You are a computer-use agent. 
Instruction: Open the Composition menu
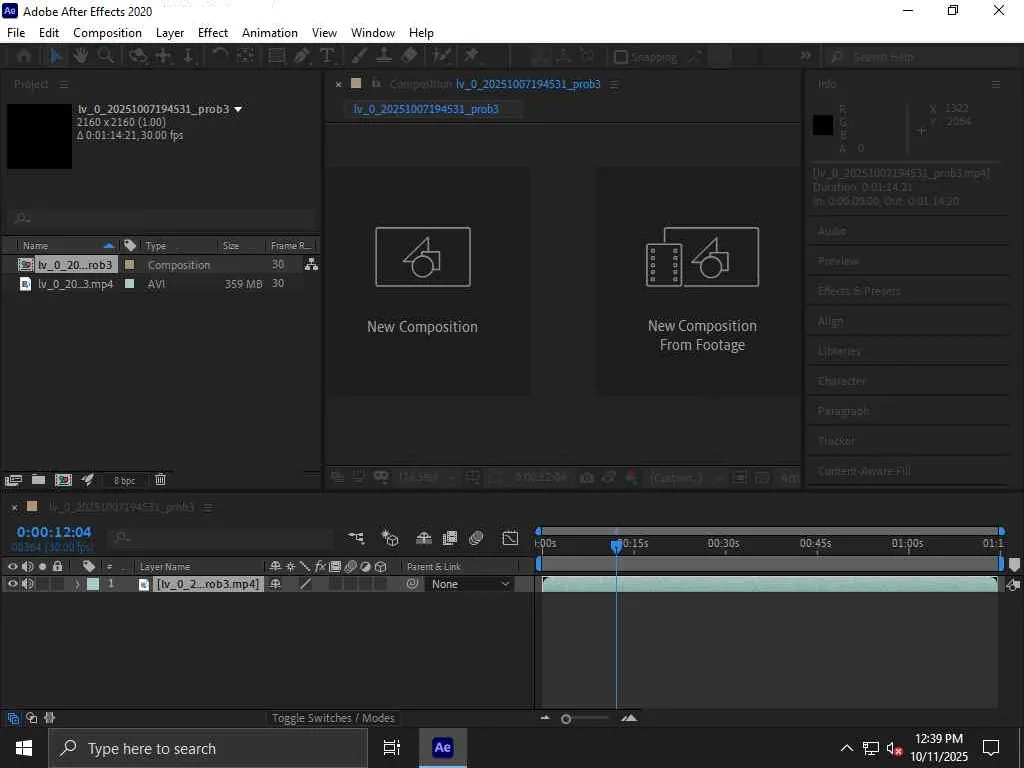pos(107,33)
